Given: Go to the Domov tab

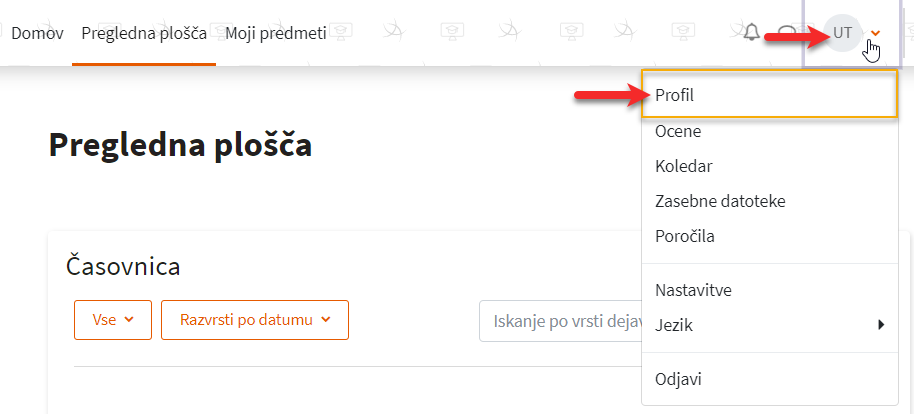Looking at the screenshot, I should point(37,33).
